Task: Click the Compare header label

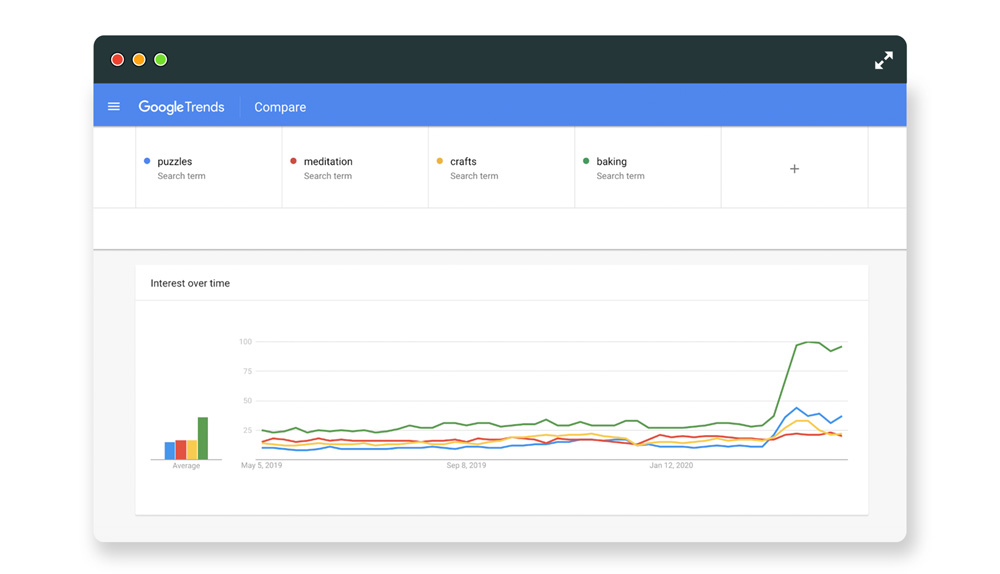Action: pos(280,107)
